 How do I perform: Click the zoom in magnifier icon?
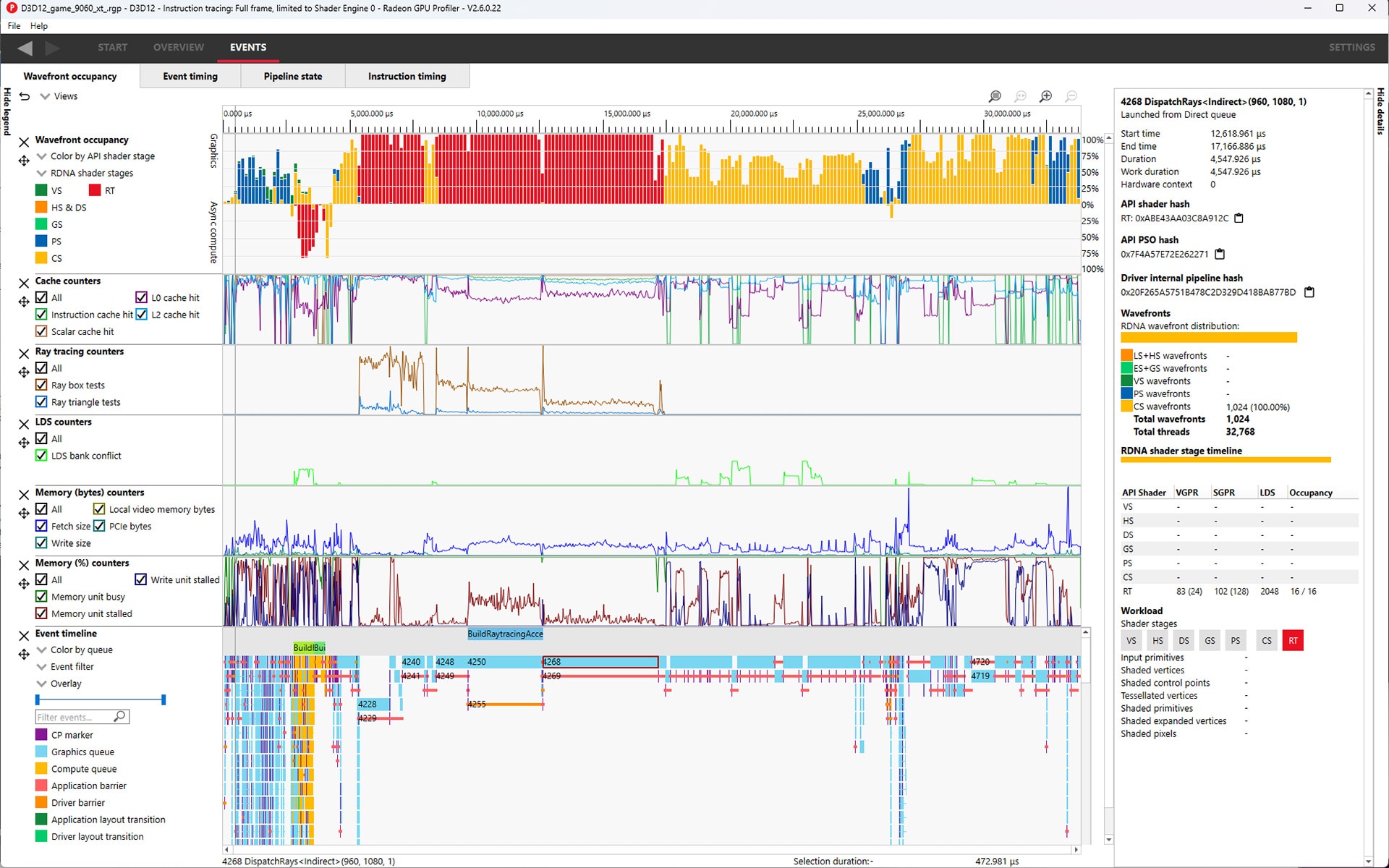[1045, 96]
